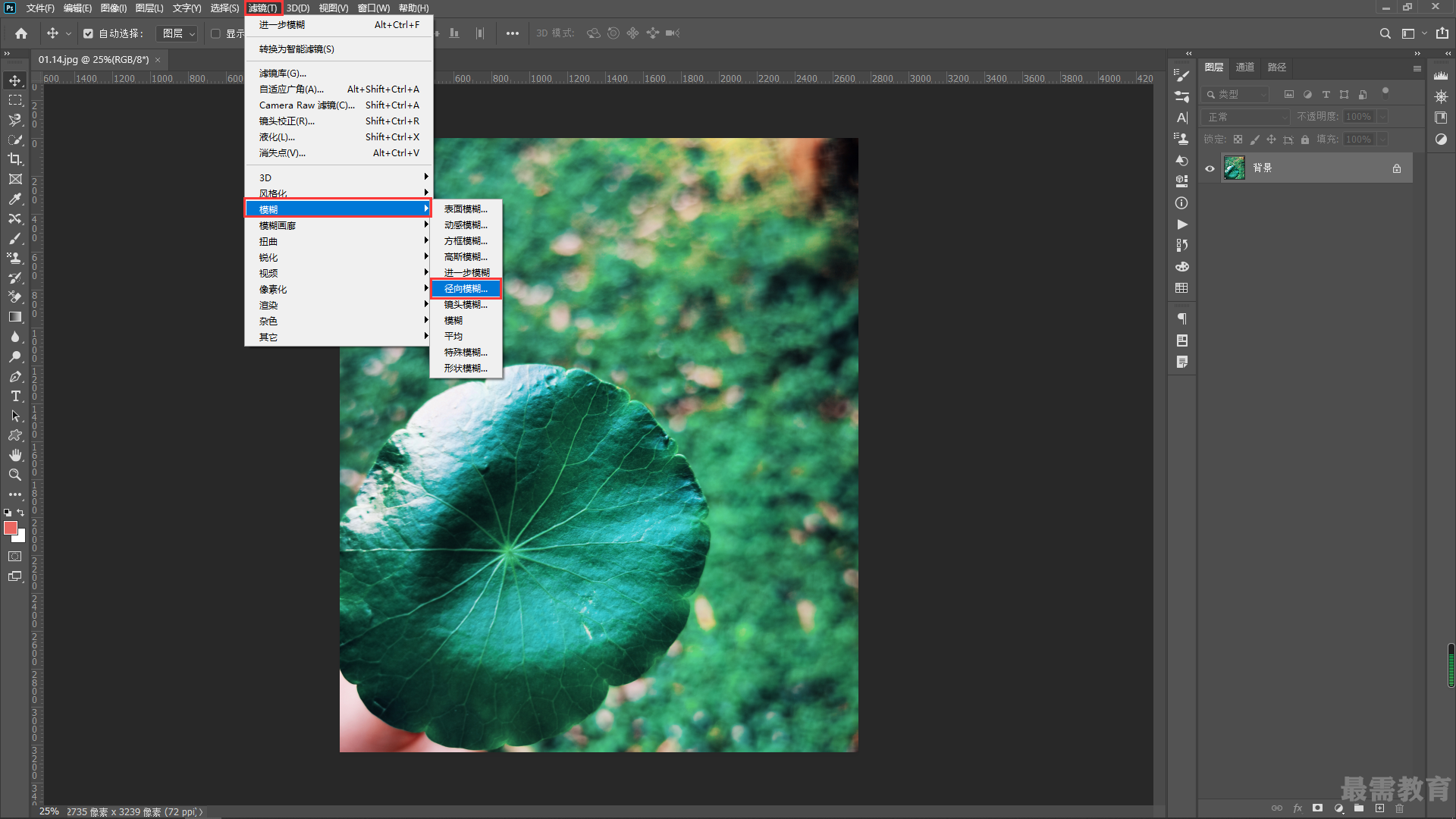Toggle lock transparent pixels
The width and height of the screenshot is (1456, 819).
(x=1238, y=140)
